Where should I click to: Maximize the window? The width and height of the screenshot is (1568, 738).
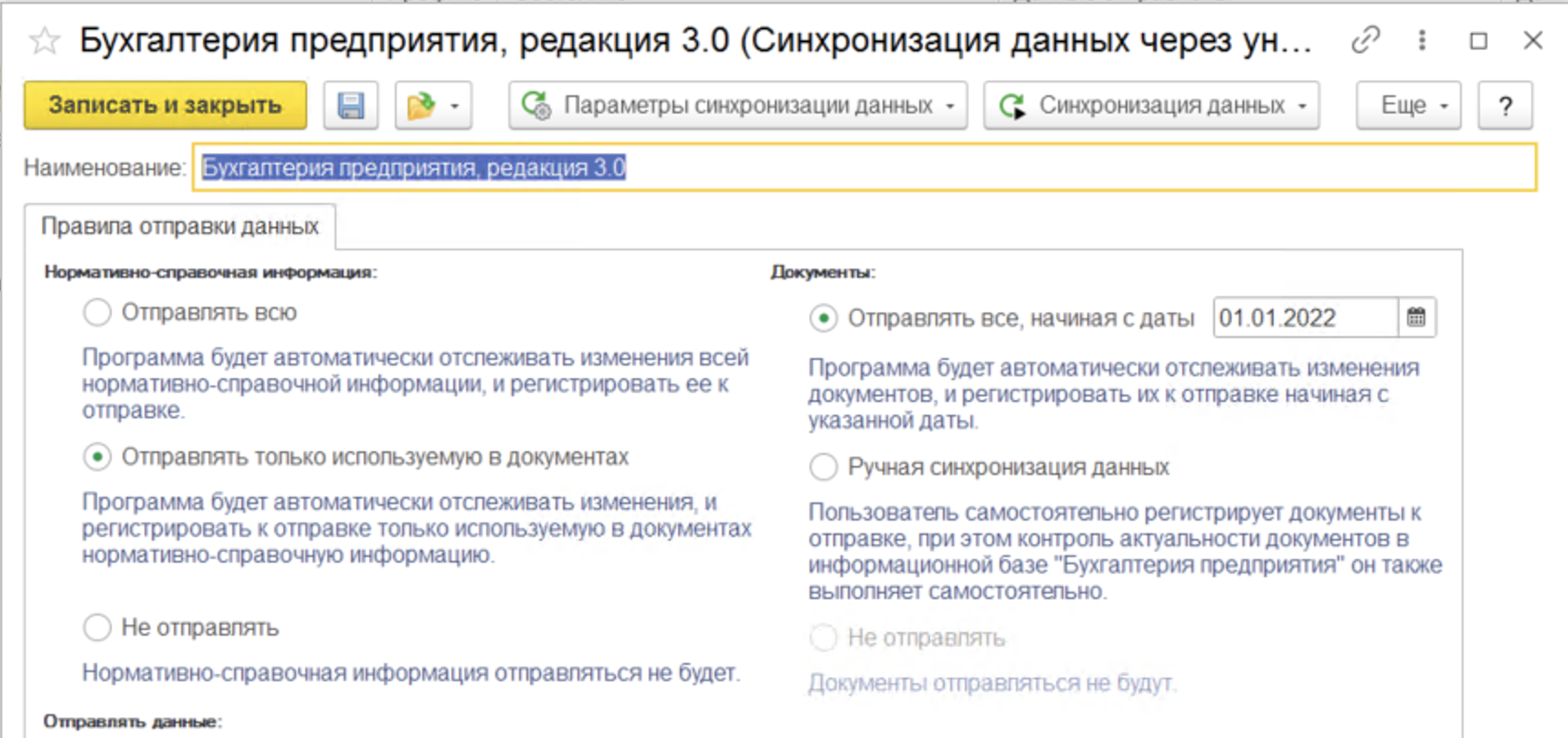click(x=1478, y=41)
